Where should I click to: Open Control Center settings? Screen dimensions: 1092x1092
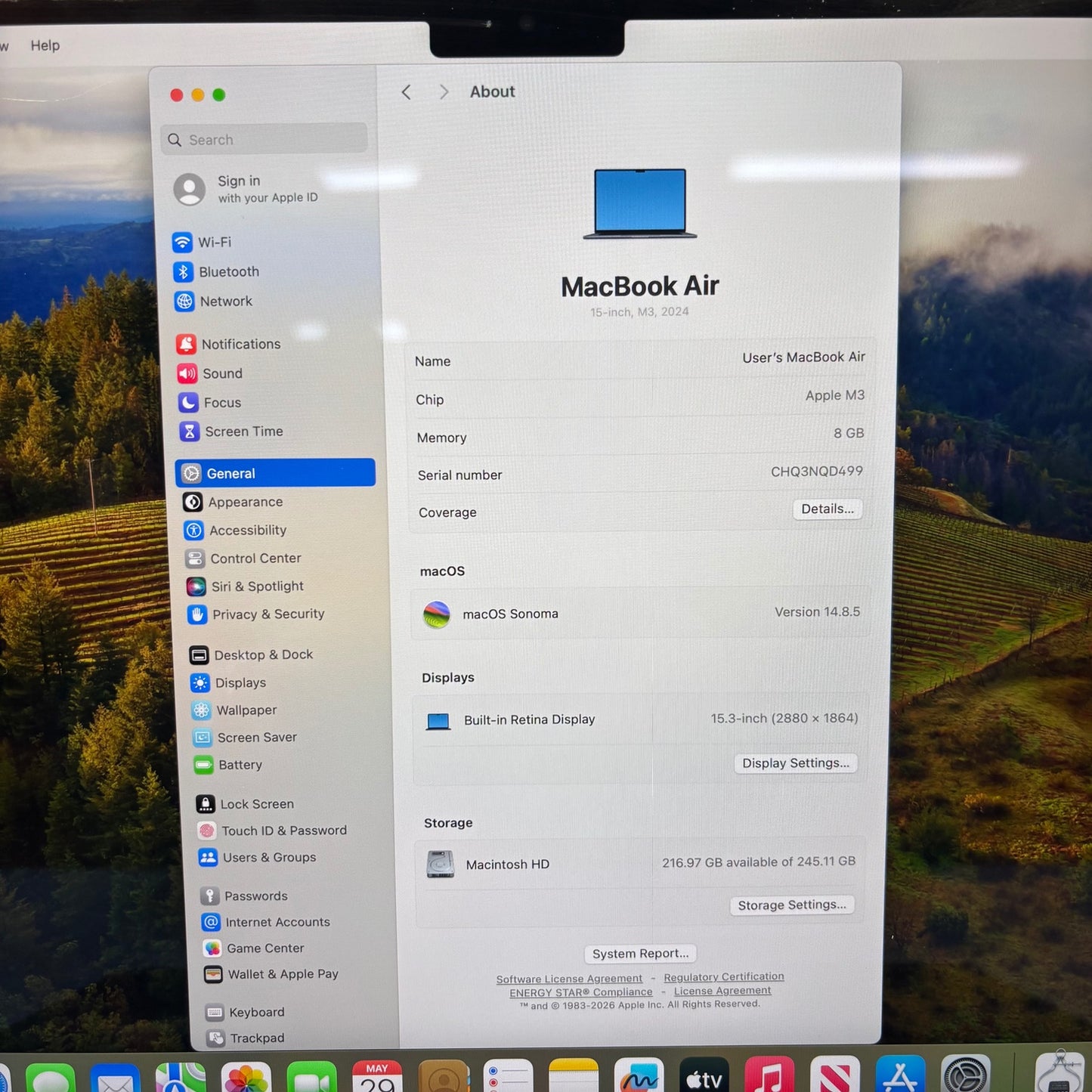[243, 558]
